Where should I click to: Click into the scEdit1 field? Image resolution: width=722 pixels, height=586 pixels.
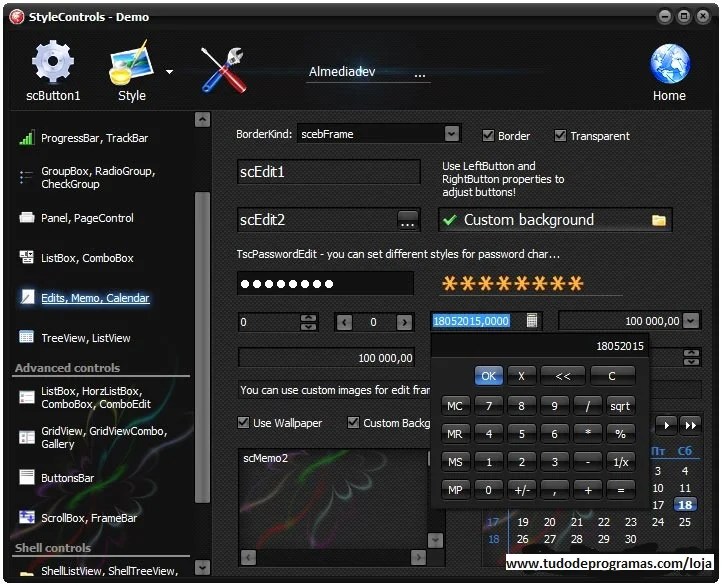tap(329, 172)
